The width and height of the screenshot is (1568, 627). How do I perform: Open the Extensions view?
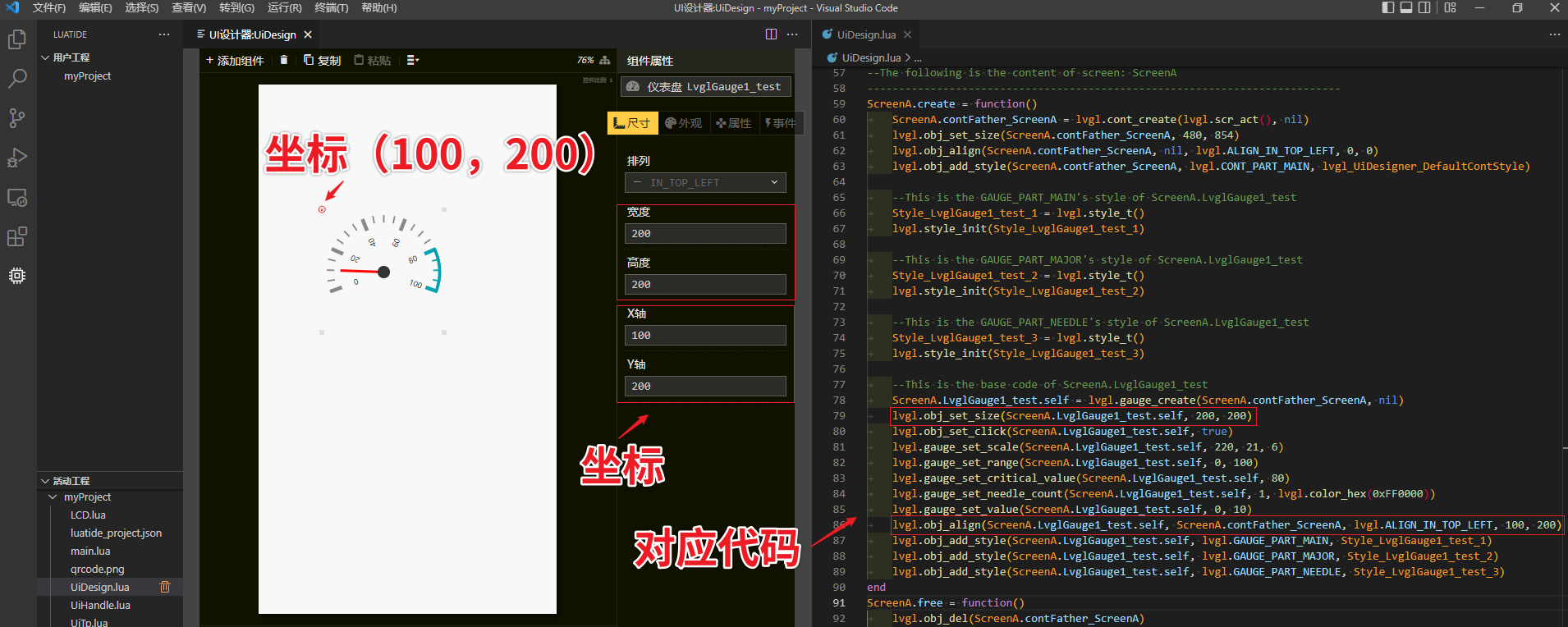click(x=17, y=237)
